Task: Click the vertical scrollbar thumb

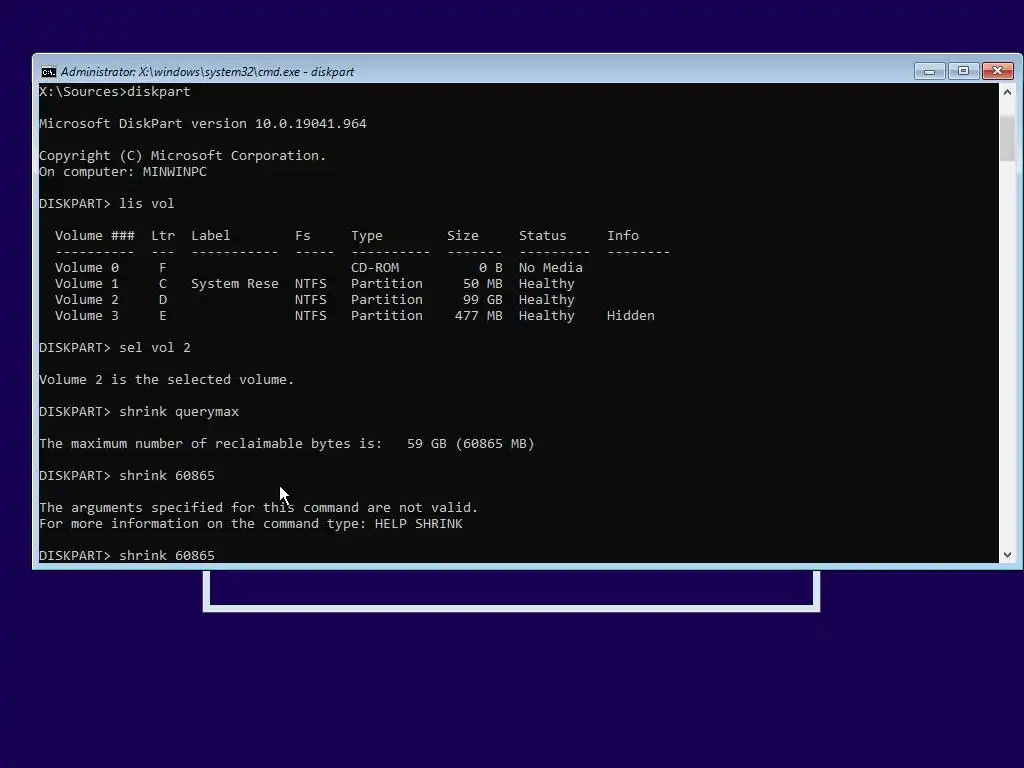Action: pos(1007,138)
